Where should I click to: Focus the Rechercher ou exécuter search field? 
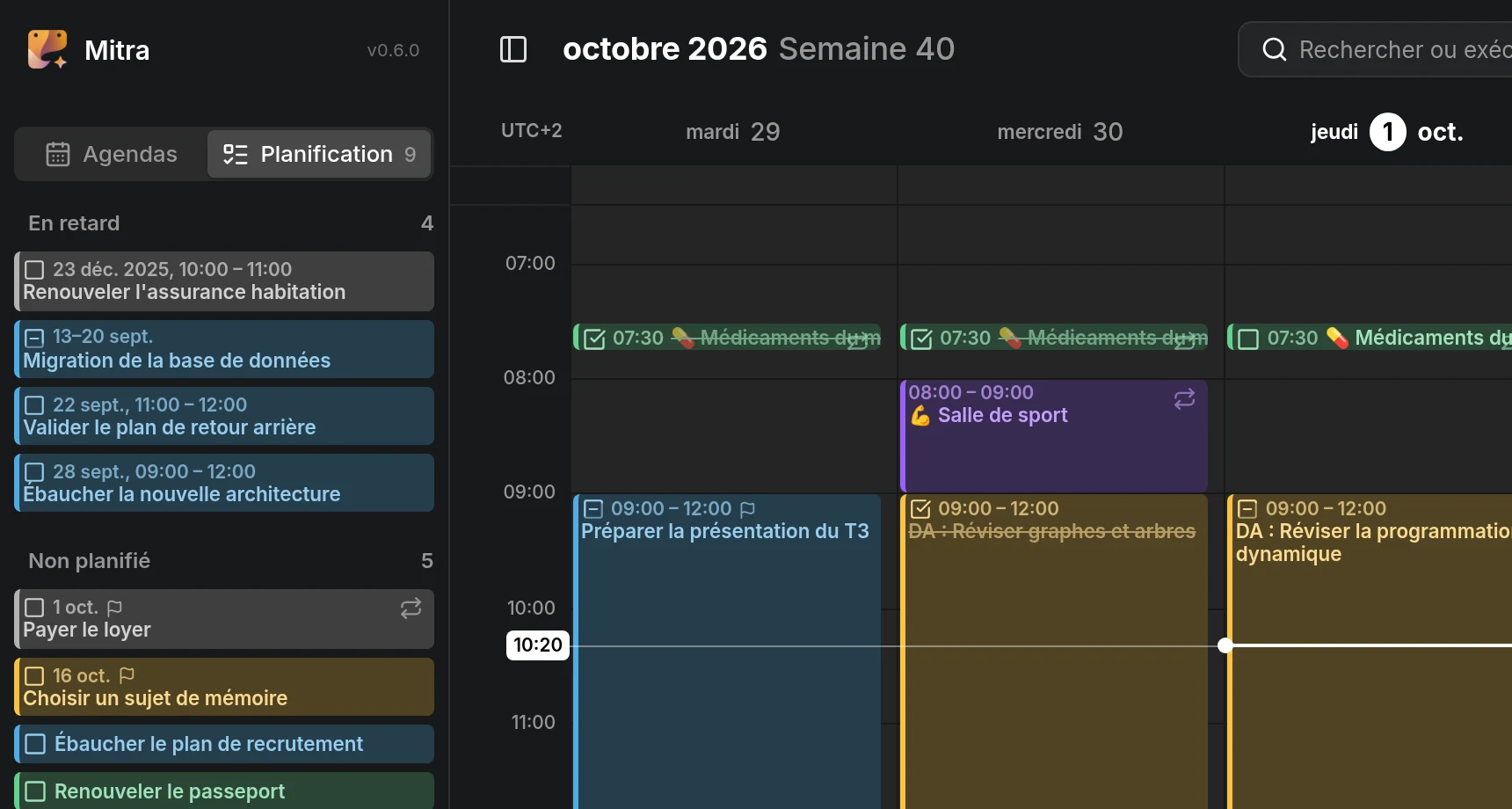click(1376, 49)
